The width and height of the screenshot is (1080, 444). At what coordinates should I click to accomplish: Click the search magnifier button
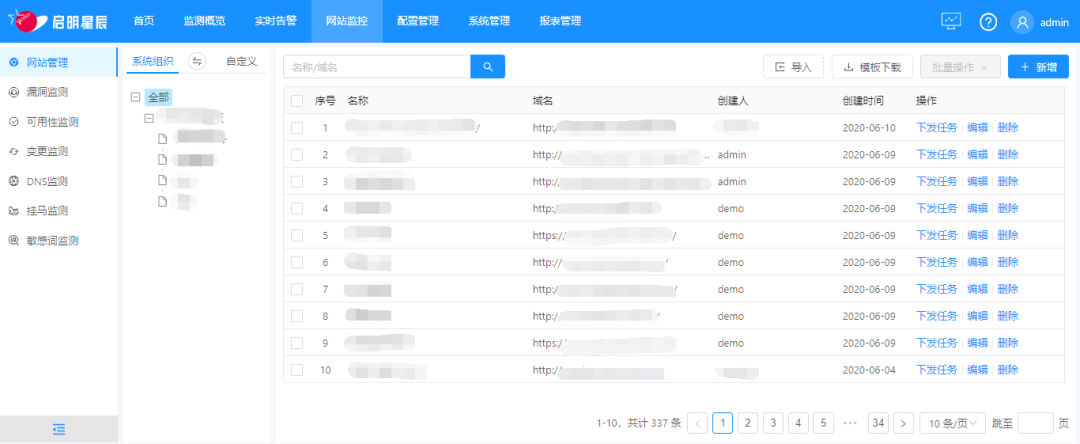pyautogui.click(x=488, y=67)
